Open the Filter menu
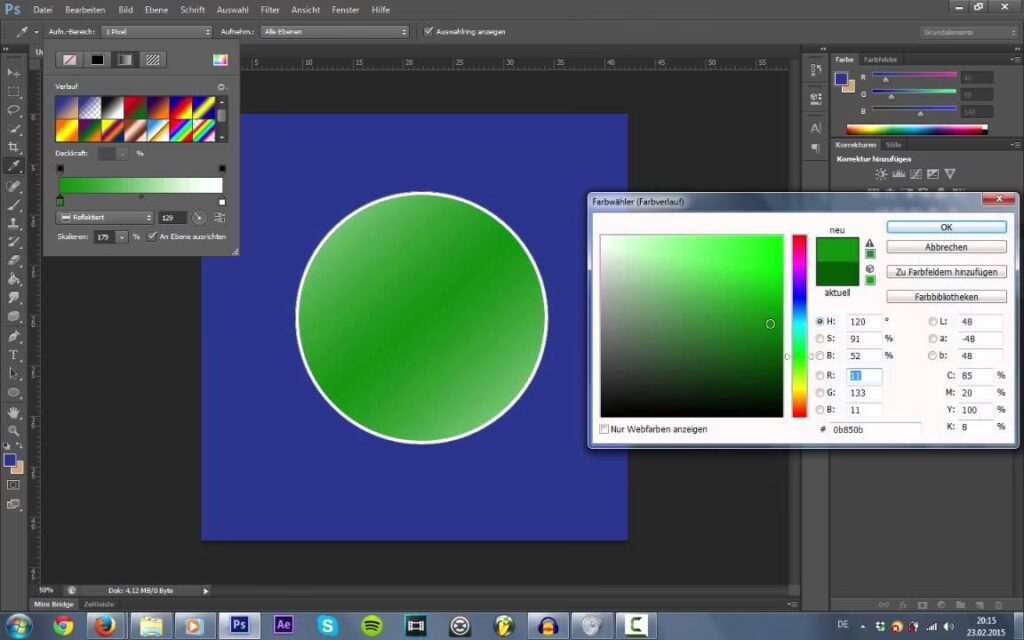This screenshot has height=640, width=1024. coord(270,9)
